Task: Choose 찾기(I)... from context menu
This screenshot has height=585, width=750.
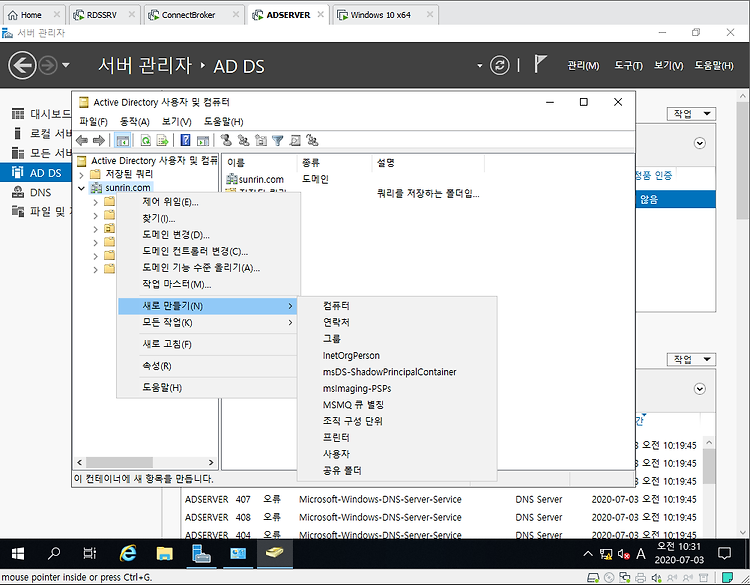Action: (209, 219)
